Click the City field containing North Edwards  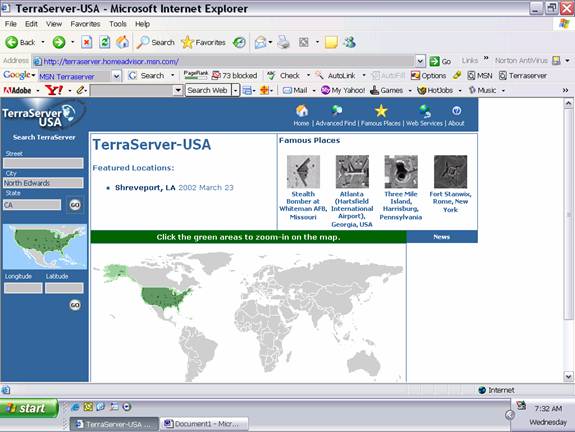click(x=43, y=183)
